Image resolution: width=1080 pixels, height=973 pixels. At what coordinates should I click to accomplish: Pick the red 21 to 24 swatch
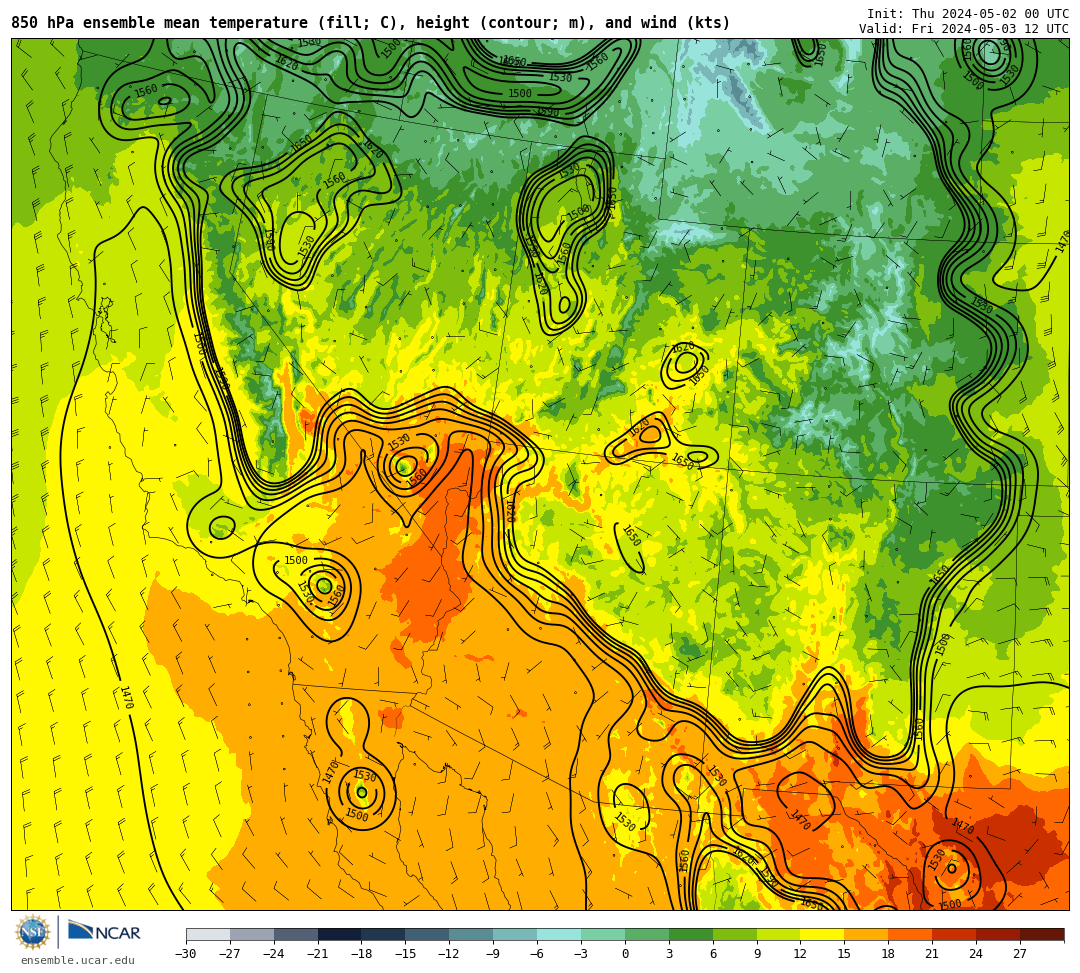click(x=955, y=934)
